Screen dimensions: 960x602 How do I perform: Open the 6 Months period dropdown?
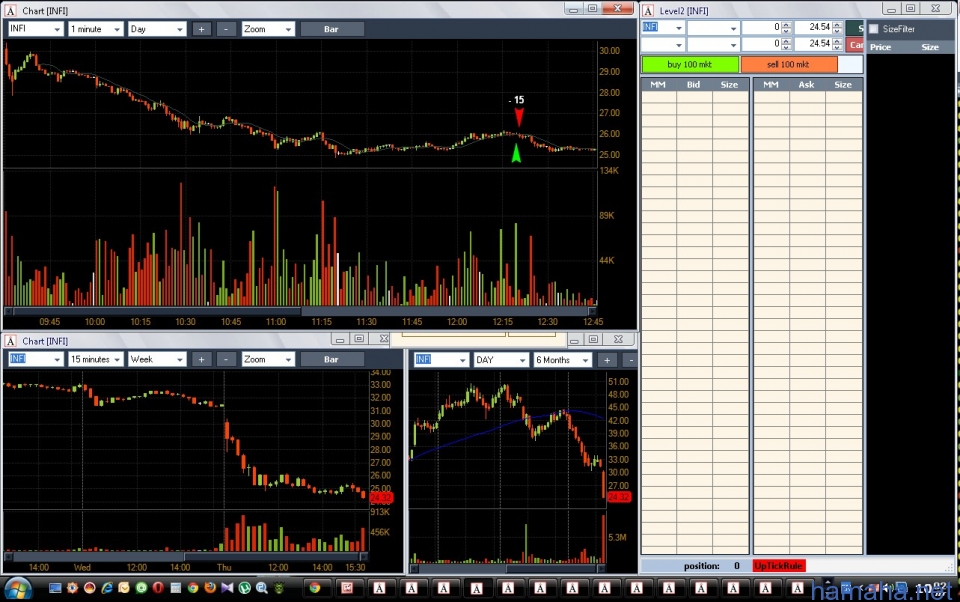(564, 360)
